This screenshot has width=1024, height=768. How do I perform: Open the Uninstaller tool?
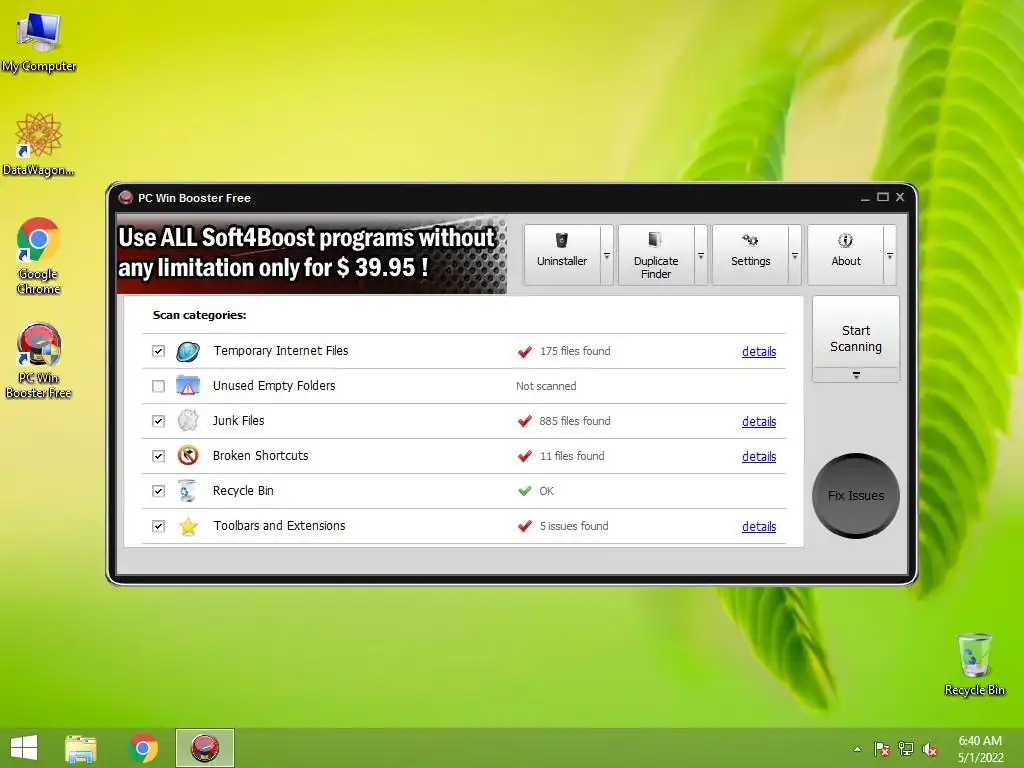point(562,255)
